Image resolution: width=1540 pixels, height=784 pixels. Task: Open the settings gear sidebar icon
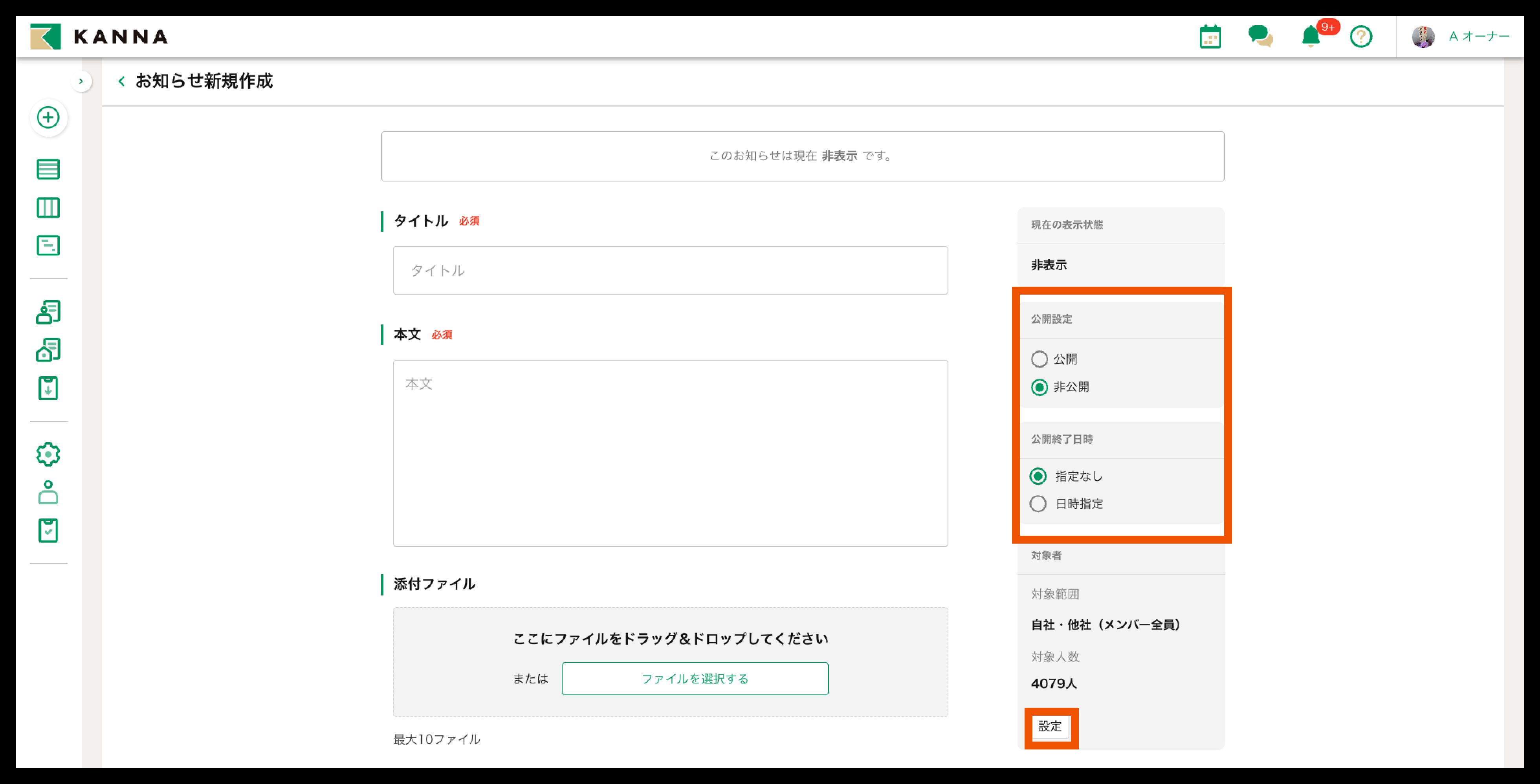coord(48,454)
